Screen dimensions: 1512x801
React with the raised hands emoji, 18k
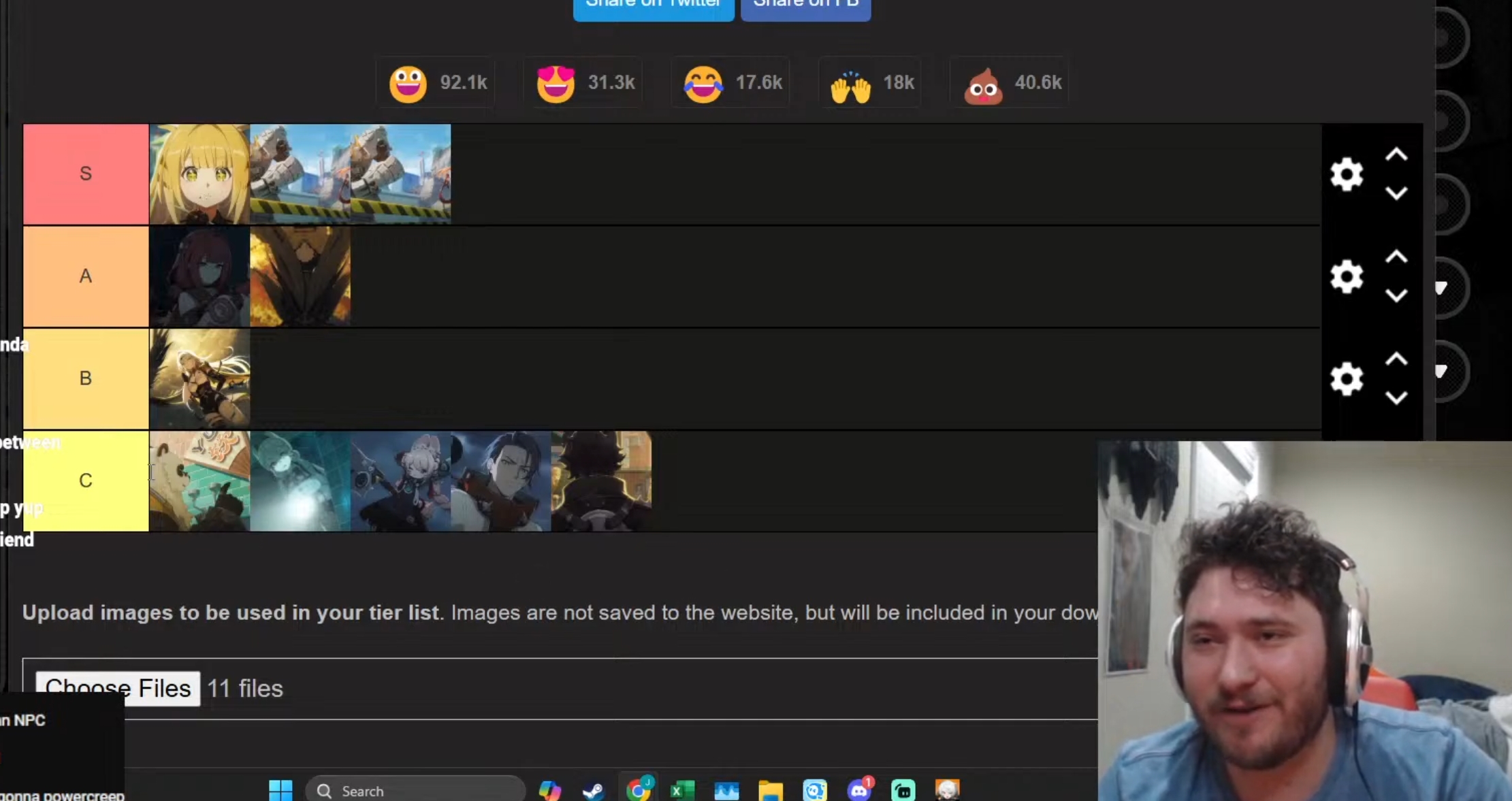point(870,83)
